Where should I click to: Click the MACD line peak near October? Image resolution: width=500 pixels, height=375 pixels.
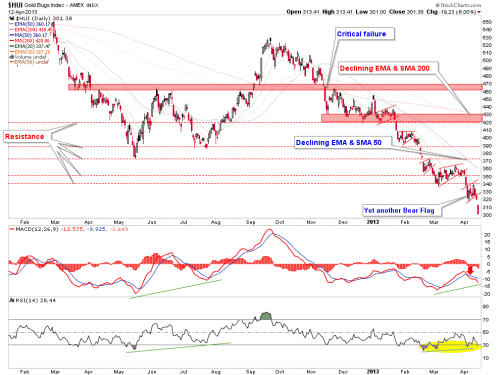tap(269, 230)
